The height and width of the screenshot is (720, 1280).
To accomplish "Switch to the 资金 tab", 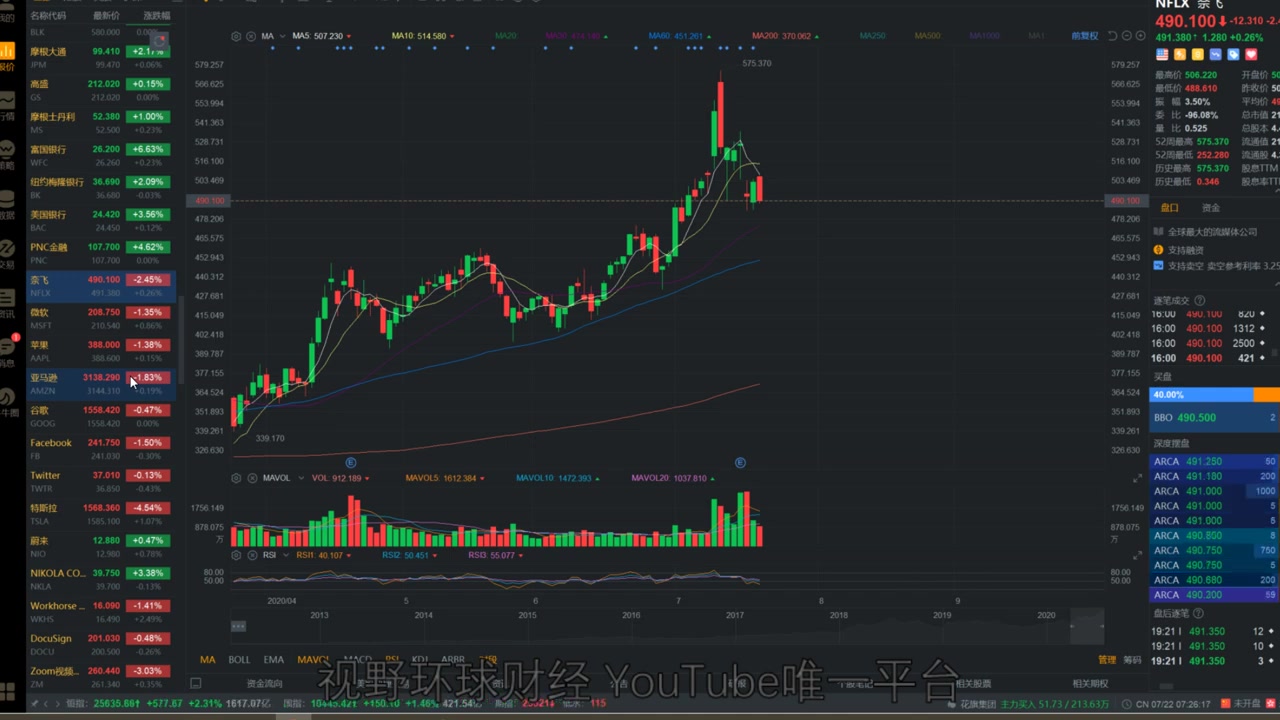I will point(1210,208).
